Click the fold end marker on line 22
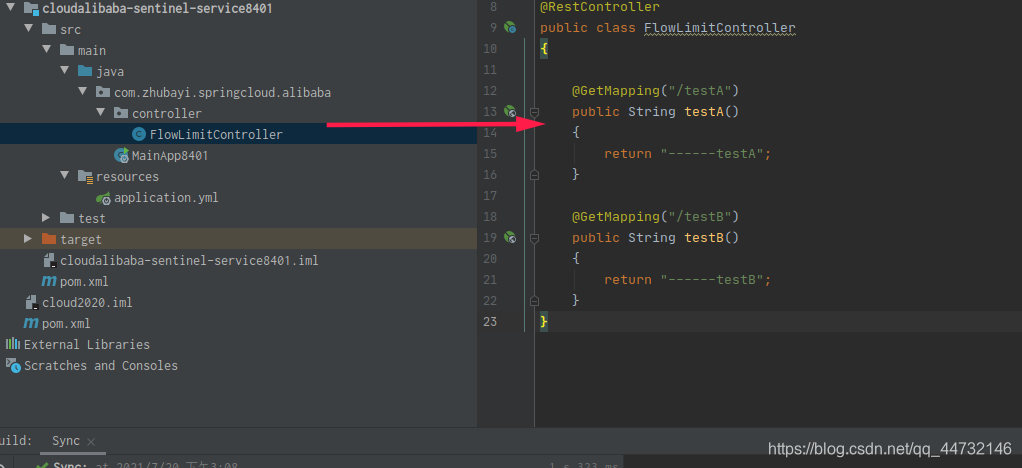This screenshot has width=1022, height=468. click(534, 300)
